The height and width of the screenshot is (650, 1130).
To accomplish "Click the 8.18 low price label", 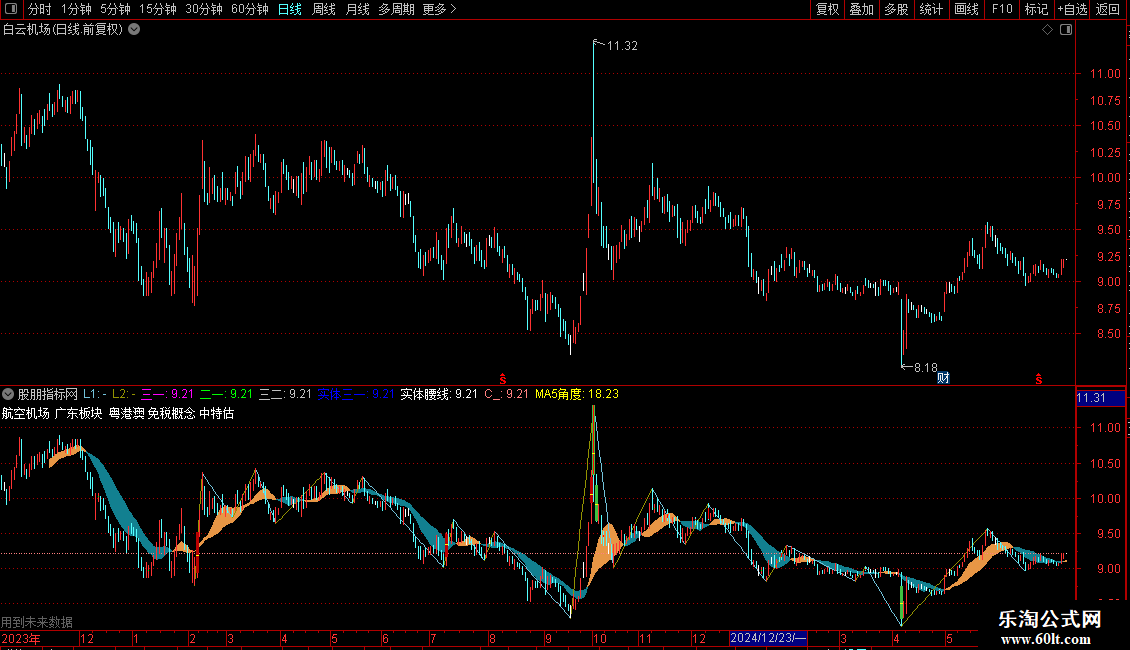I will (925, 368).
